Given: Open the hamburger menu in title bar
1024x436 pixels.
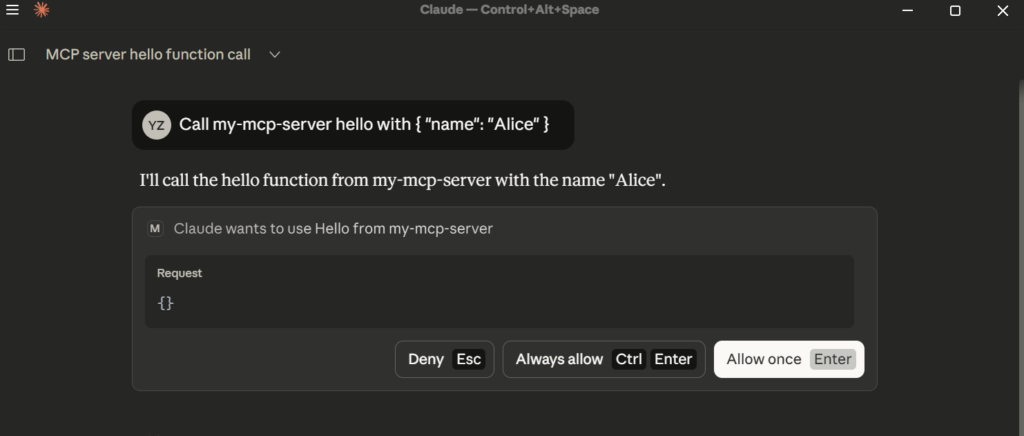Looking at the screenshot, I should click(x=13, y=10).
